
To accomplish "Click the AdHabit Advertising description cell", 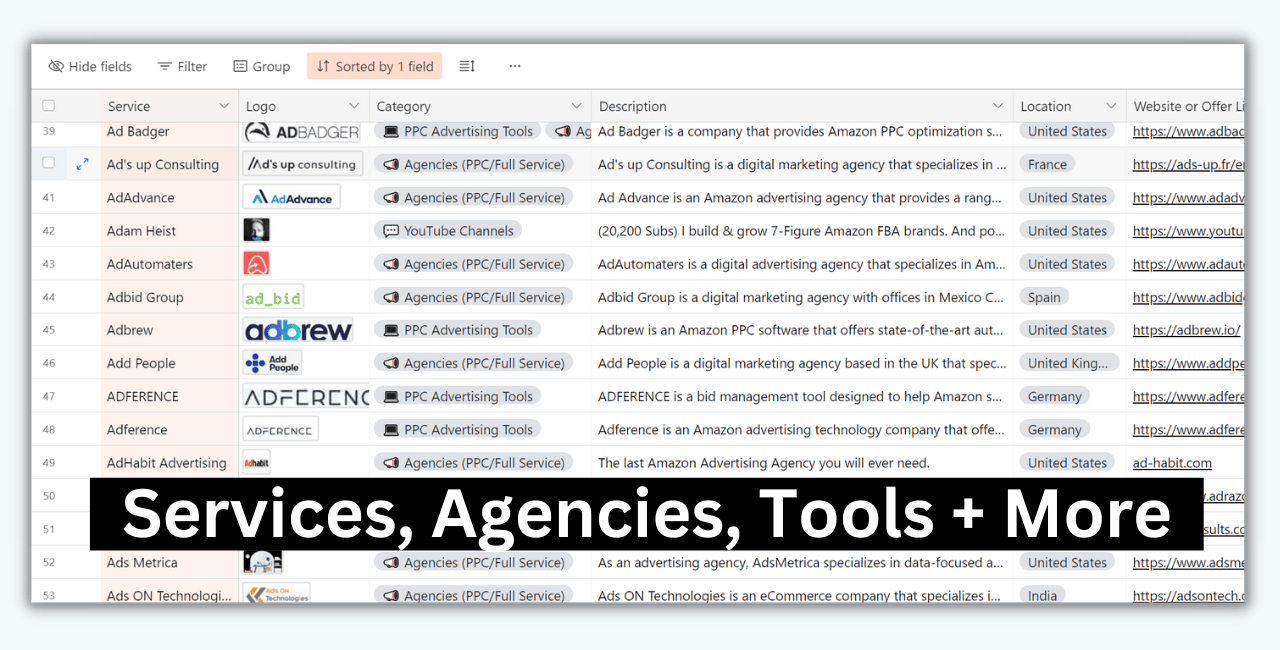I will 802,462.
